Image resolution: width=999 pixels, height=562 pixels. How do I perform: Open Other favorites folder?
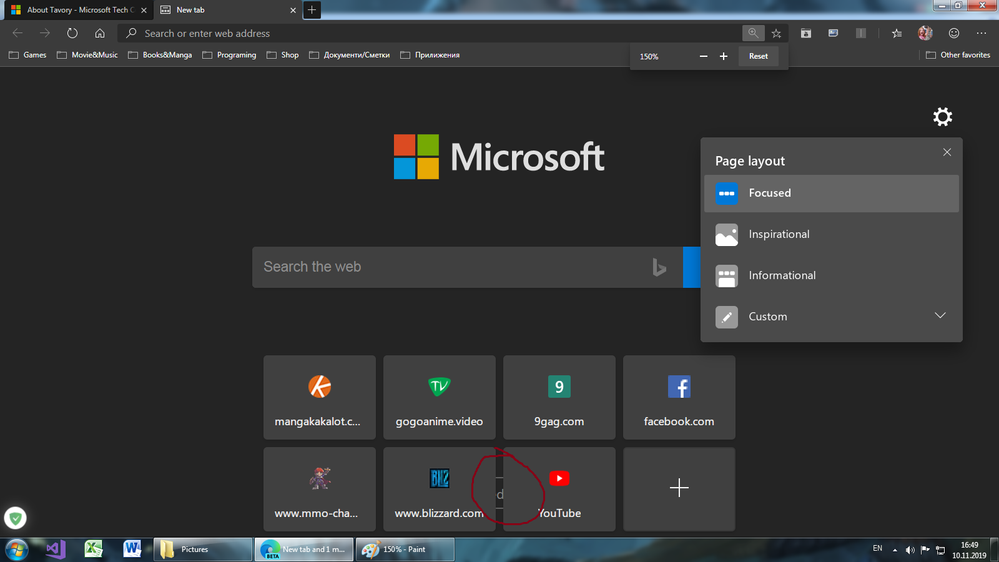click(958, 55)
